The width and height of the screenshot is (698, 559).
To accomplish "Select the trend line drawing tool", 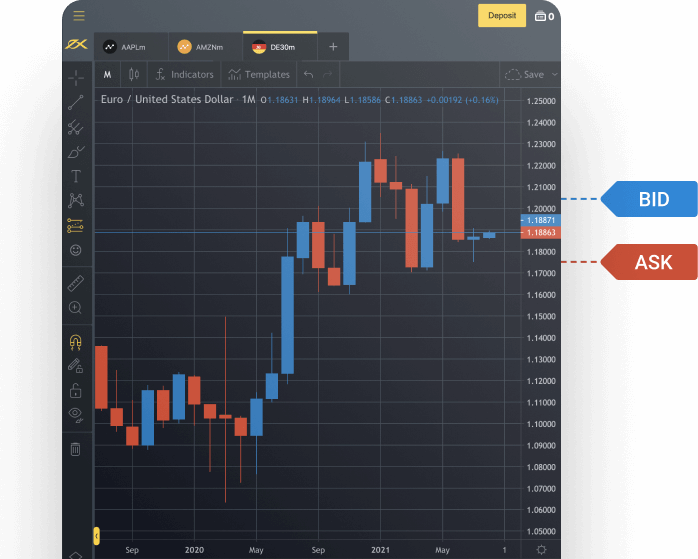I will (76, 102).
